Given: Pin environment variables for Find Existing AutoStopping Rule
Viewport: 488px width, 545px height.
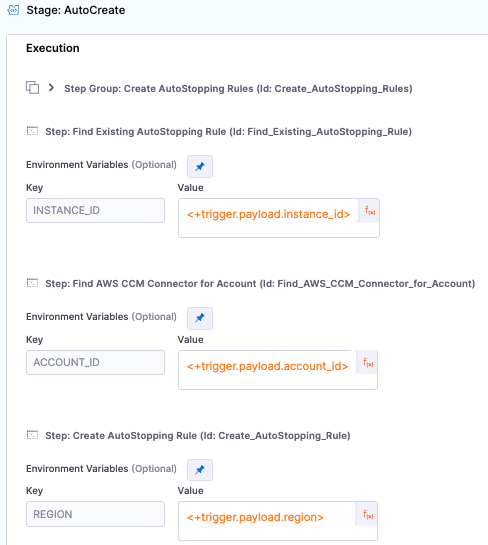Looking at the screenshot, I should pos(200,166).
